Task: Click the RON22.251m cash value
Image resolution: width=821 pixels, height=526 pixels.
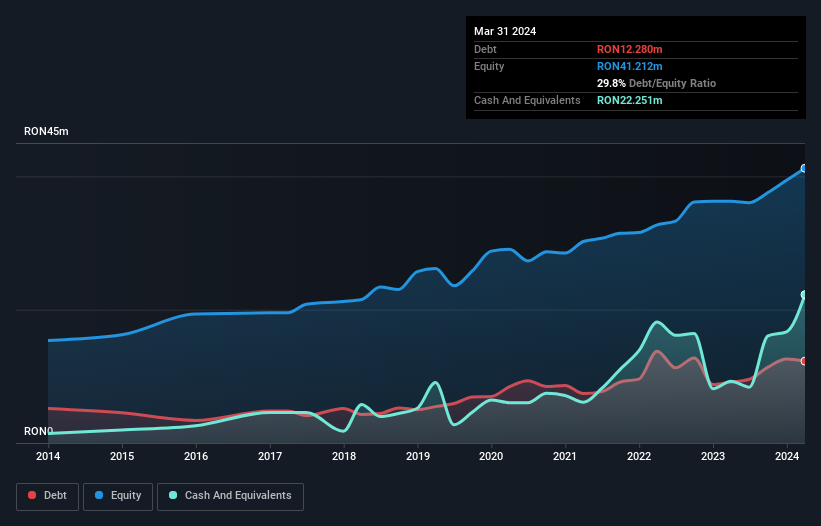Action: [629, 100]
